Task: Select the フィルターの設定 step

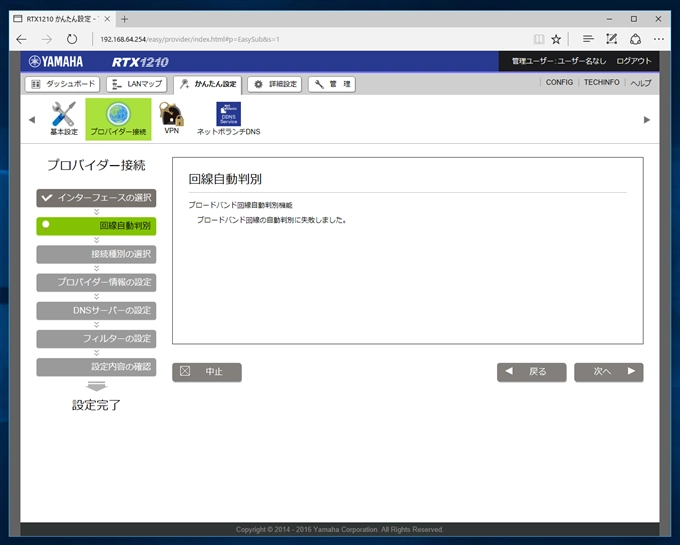Action: pyautogui.click(x=96, y=339)
